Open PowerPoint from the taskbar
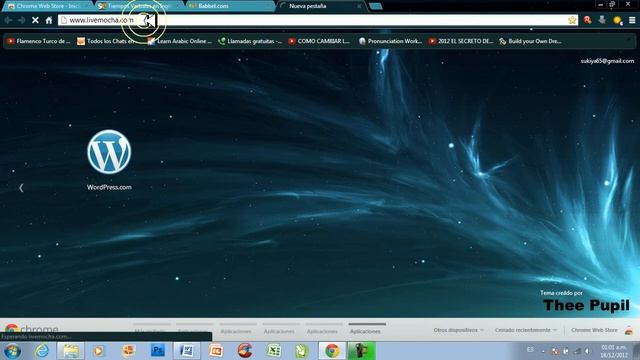640x360 pixels. pos(216,351)
